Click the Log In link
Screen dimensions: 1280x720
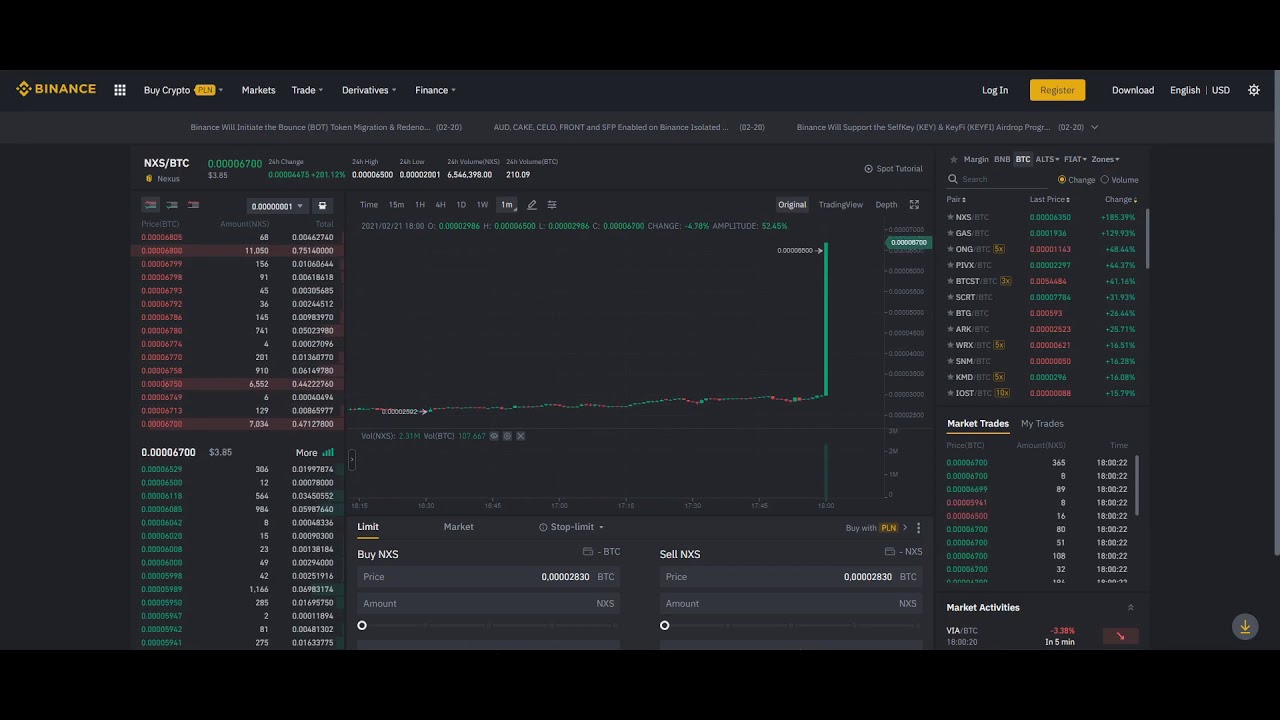(x=995, y=90)
